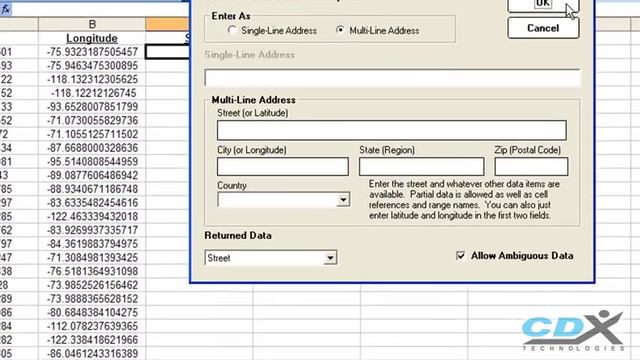Select cell with -87.6688000328636

click(x=92, y=148)
